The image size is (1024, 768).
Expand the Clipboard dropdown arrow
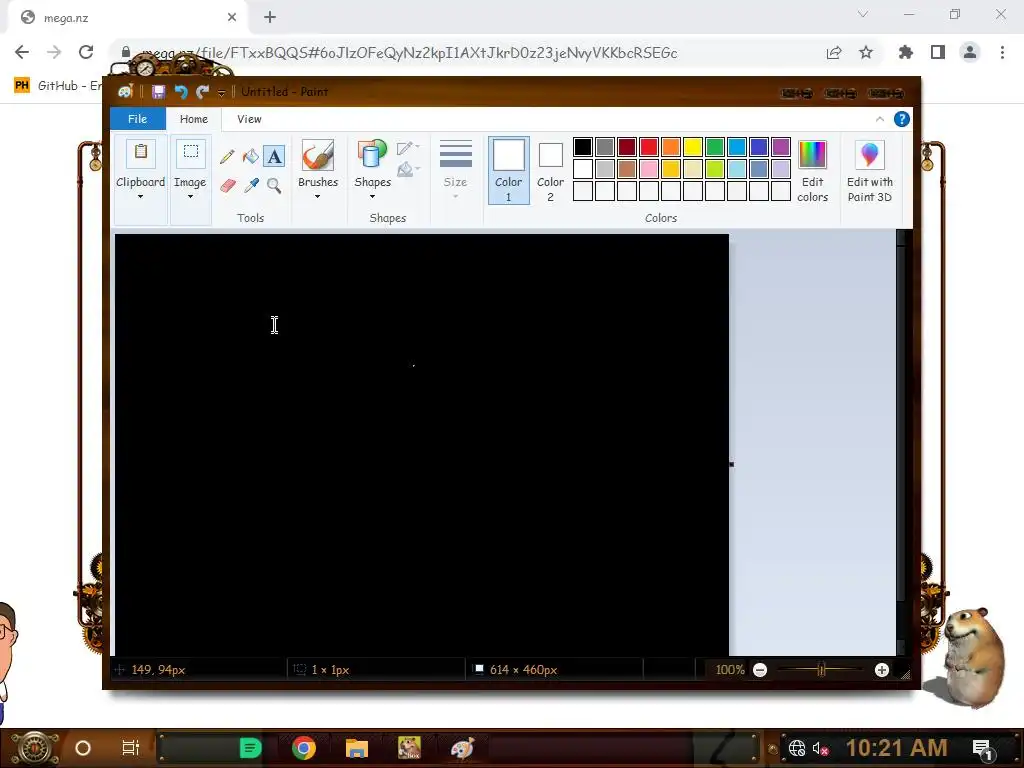(x=140, y=197)
